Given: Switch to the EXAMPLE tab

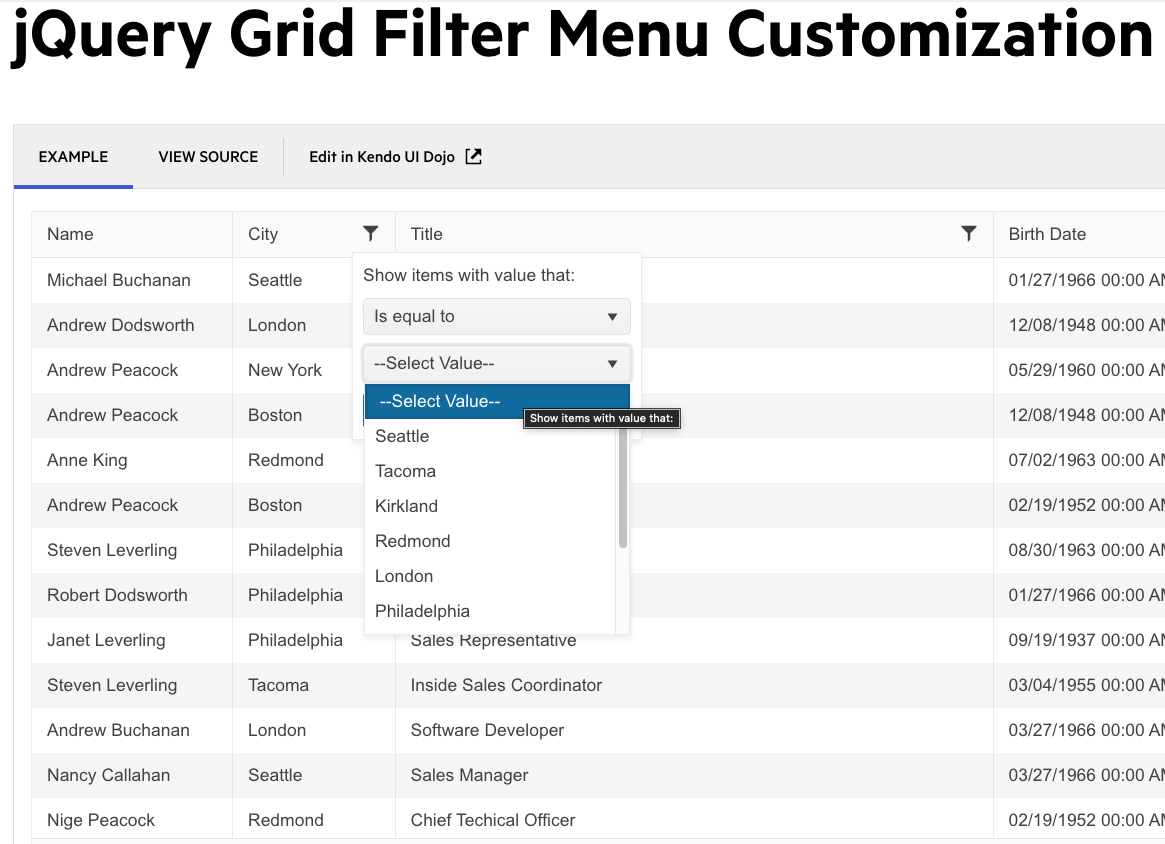Looking at the screenshot, I should (74, 157).
